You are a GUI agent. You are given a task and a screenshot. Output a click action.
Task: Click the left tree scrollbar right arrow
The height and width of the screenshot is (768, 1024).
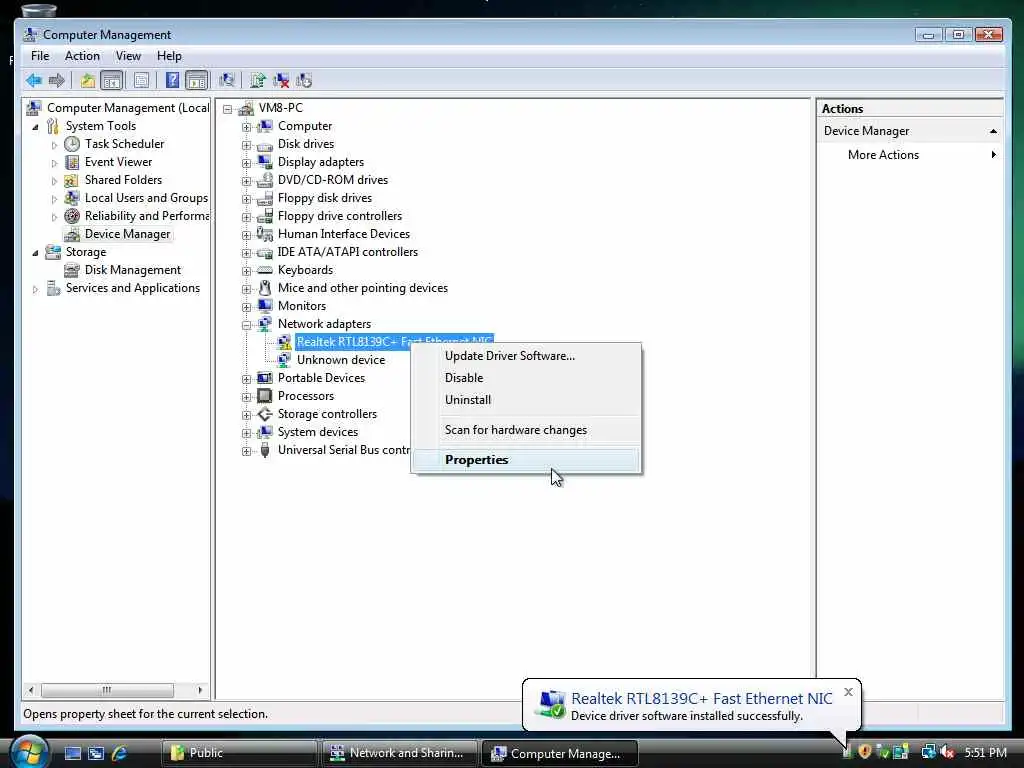[x=200, y=690]
